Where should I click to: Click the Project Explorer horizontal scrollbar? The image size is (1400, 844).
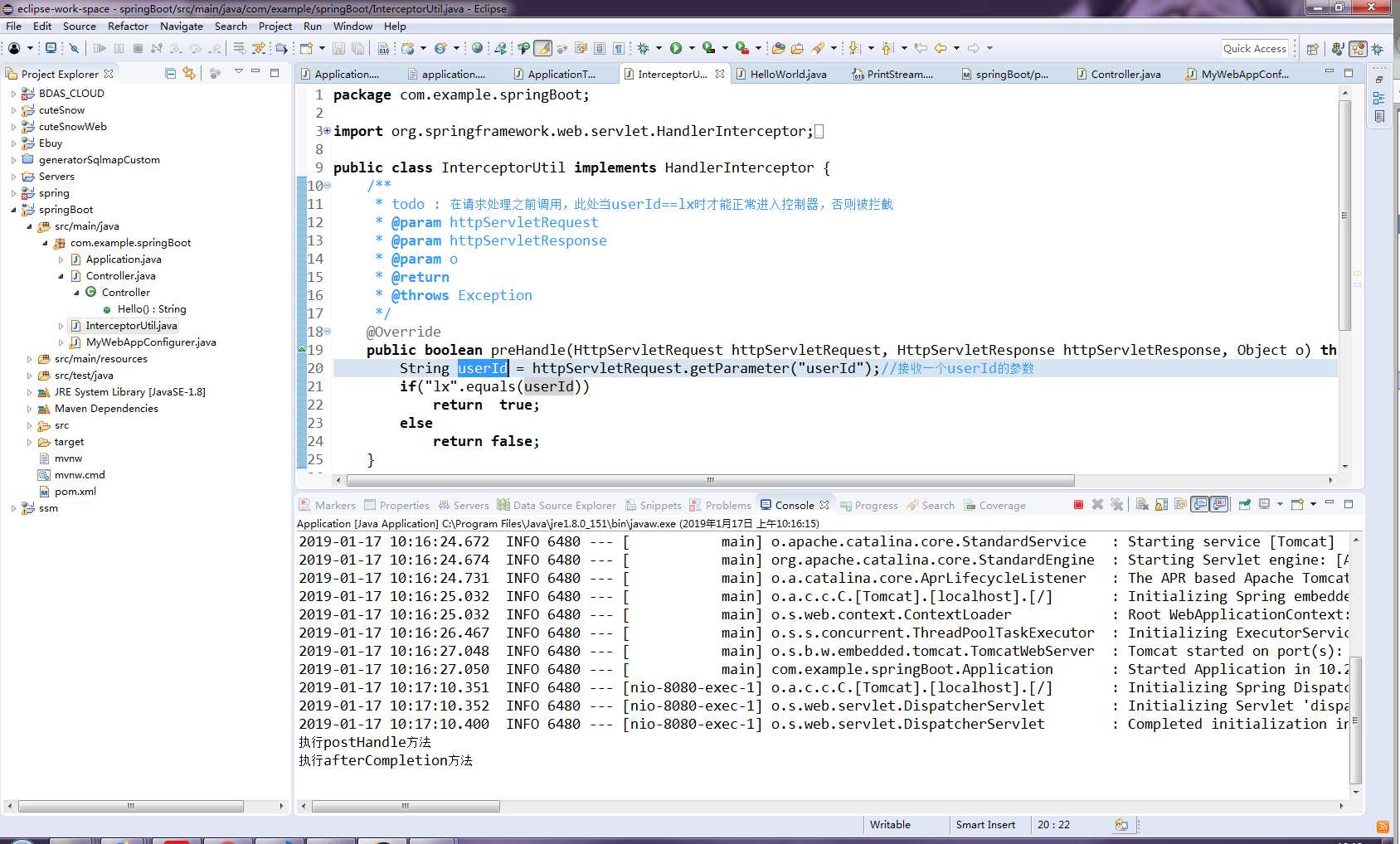click(131, 806)
